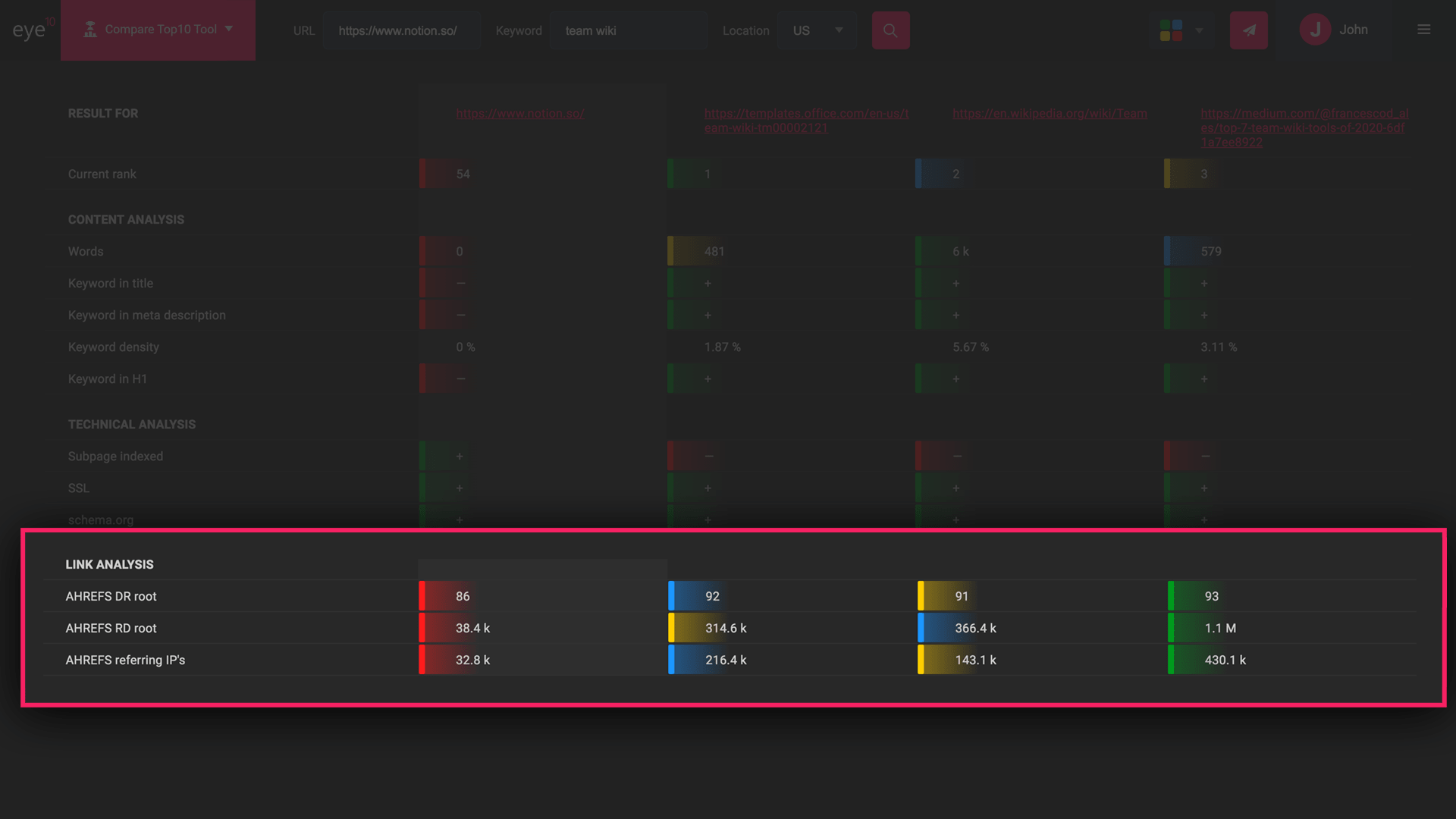The height and width of the screenshot is (819, 1456).
Task: Click the DR root value 91
Action: tap(962, 596)
